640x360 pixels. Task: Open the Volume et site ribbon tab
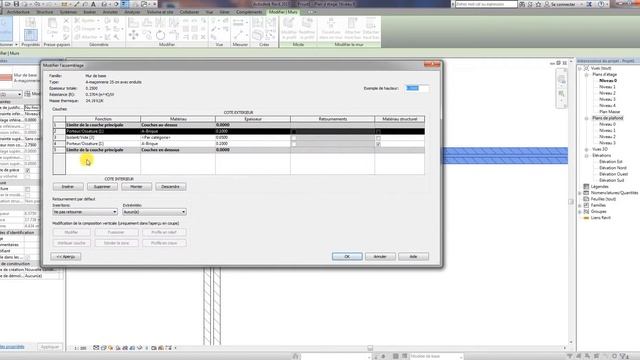pos(160,12)
